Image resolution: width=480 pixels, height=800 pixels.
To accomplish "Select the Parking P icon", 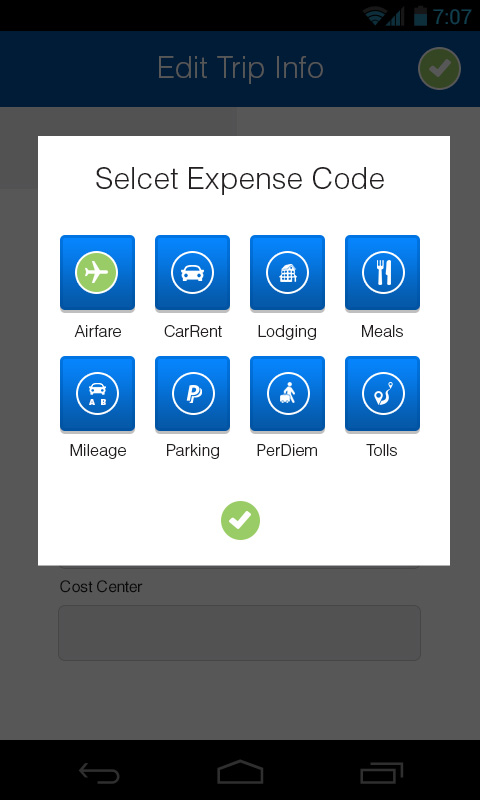I will tap(192, 394).
